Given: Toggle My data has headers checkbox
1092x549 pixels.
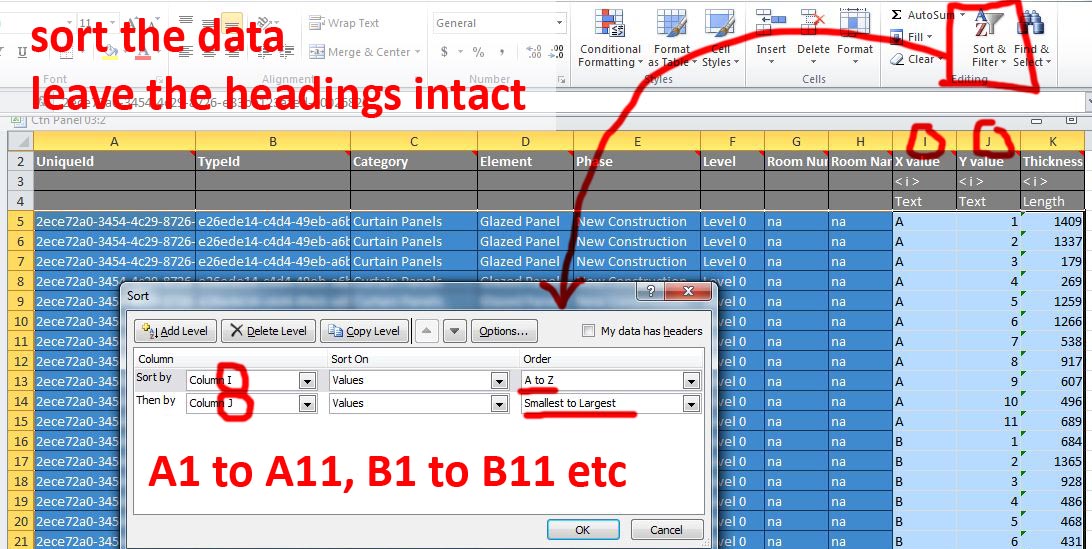Looking at the screenshot, I should [588, 331].
